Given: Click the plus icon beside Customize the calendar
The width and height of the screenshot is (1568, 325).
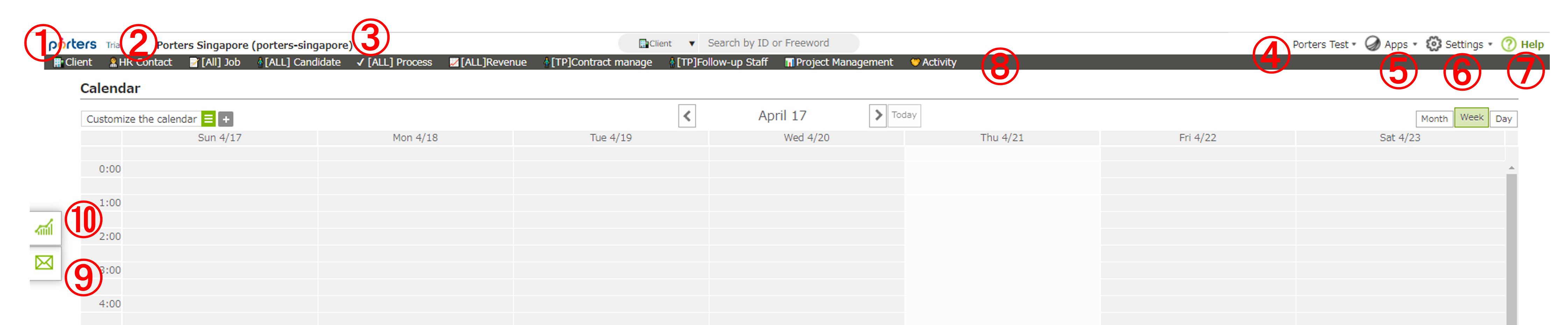Looking at the screenshot, I should (x=226, y=119).
